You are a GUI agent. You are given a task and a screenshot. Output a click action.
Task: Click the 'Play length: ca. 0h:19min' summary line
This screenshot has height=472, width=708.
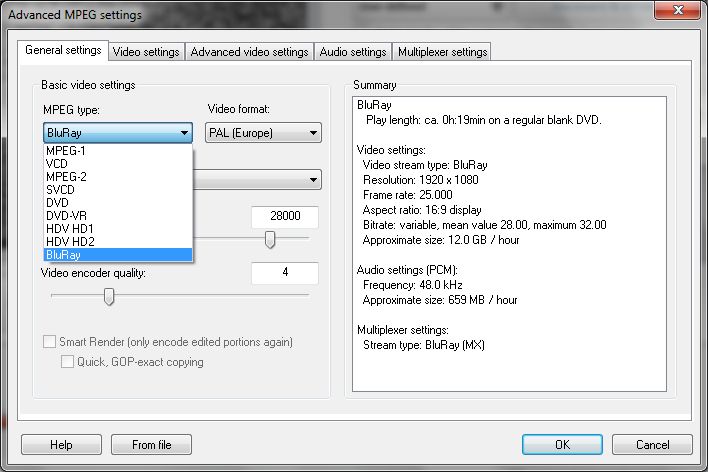coord(484,120)
